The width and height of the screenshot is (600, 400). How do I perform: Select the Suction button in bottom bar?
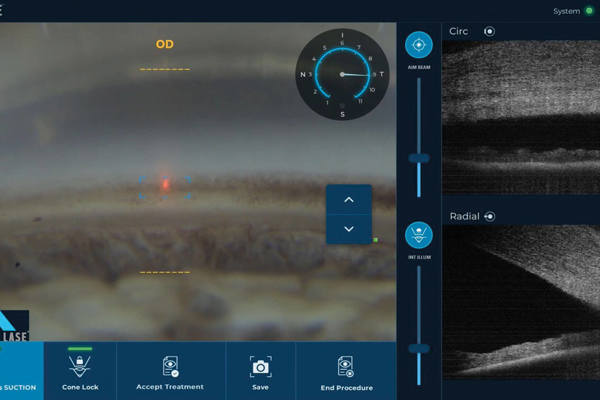(21, 371)
